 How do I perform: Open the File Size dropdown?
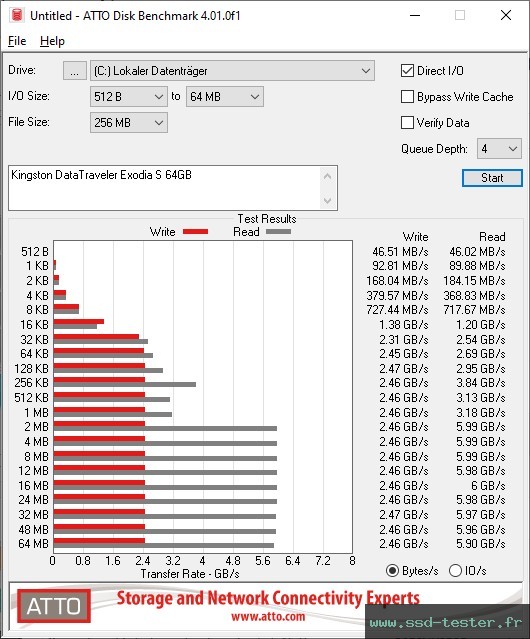129,123
